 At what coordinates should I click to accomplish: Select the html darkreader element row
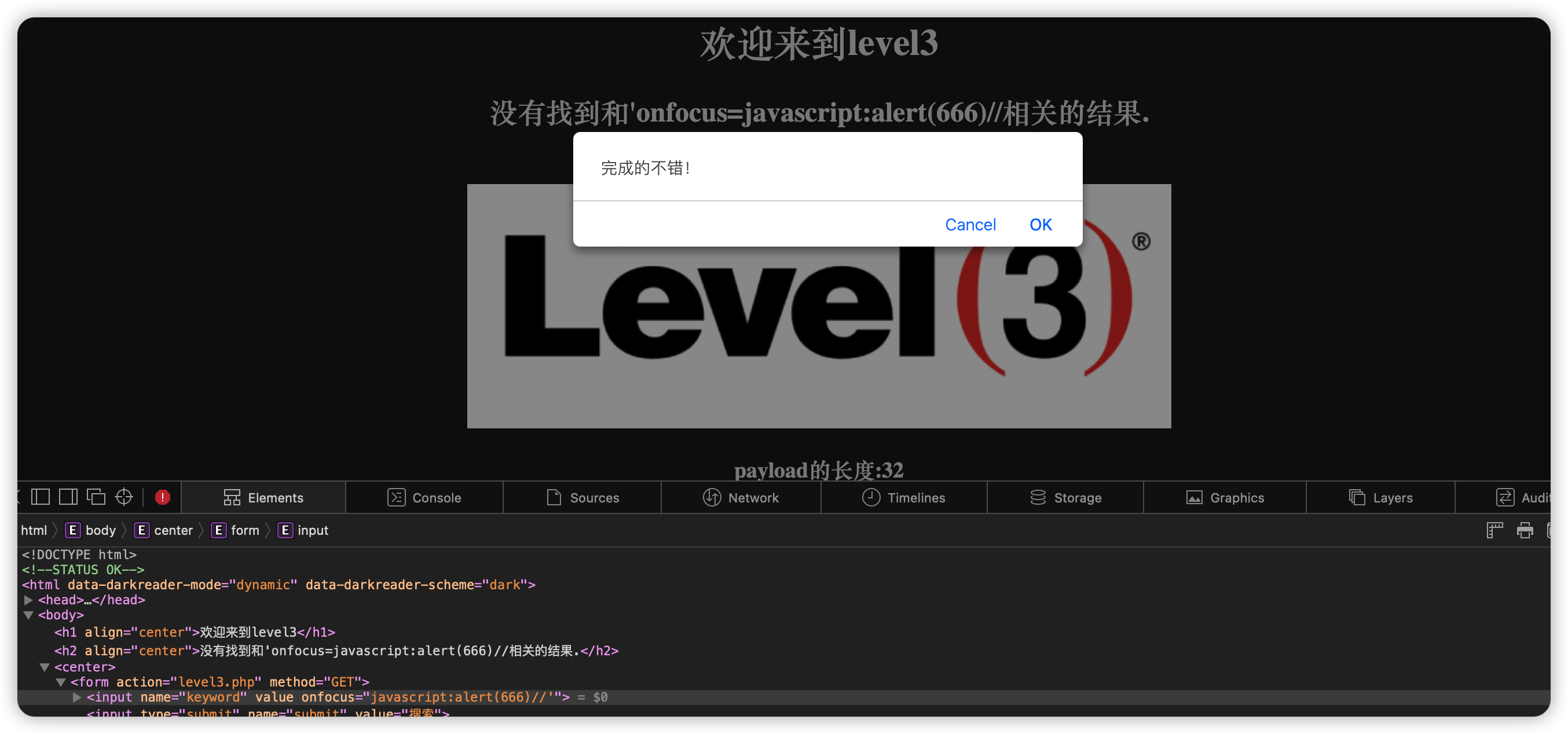click(279, 584)
